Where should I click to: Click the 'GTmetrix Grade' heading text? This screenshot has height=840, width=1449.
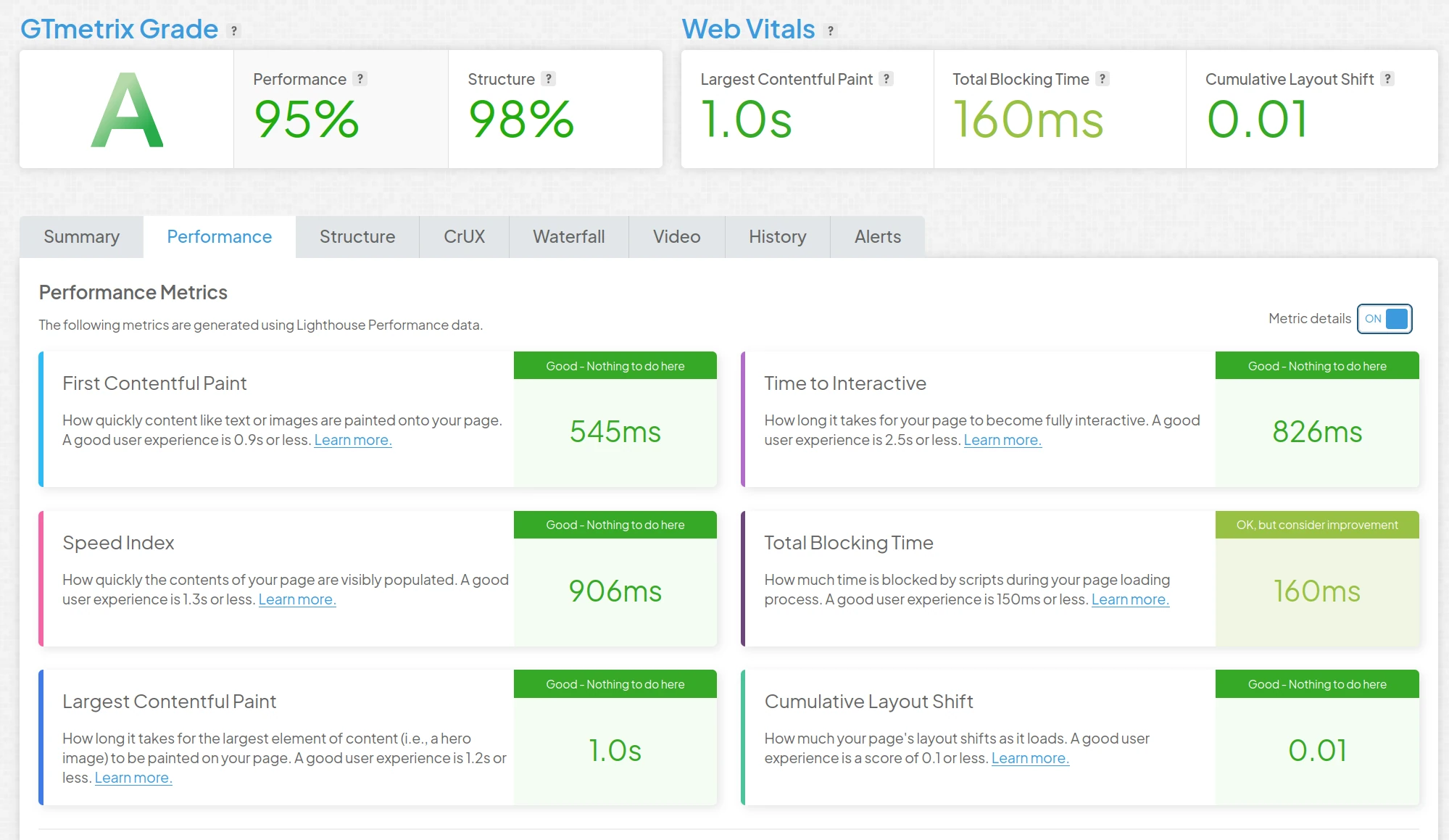point(119,29)
